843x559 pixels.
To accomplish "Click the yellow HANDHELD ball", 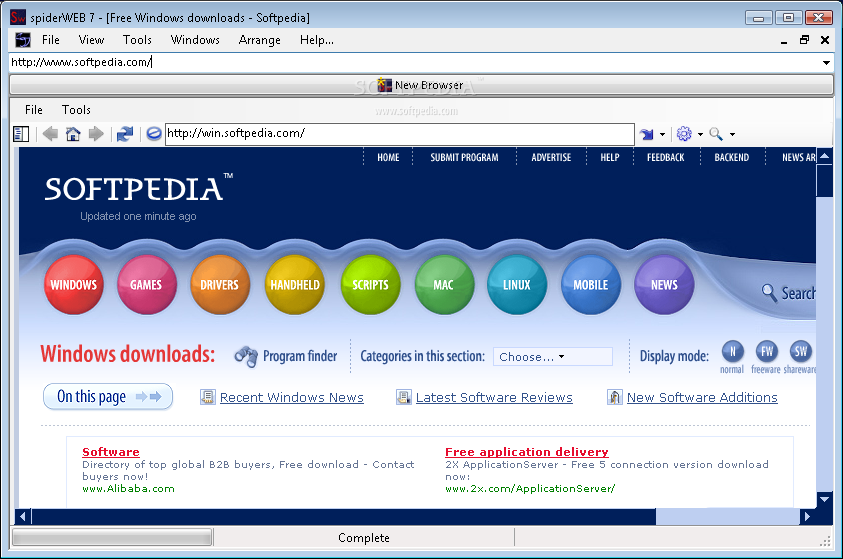I will [x=295, y=285].
